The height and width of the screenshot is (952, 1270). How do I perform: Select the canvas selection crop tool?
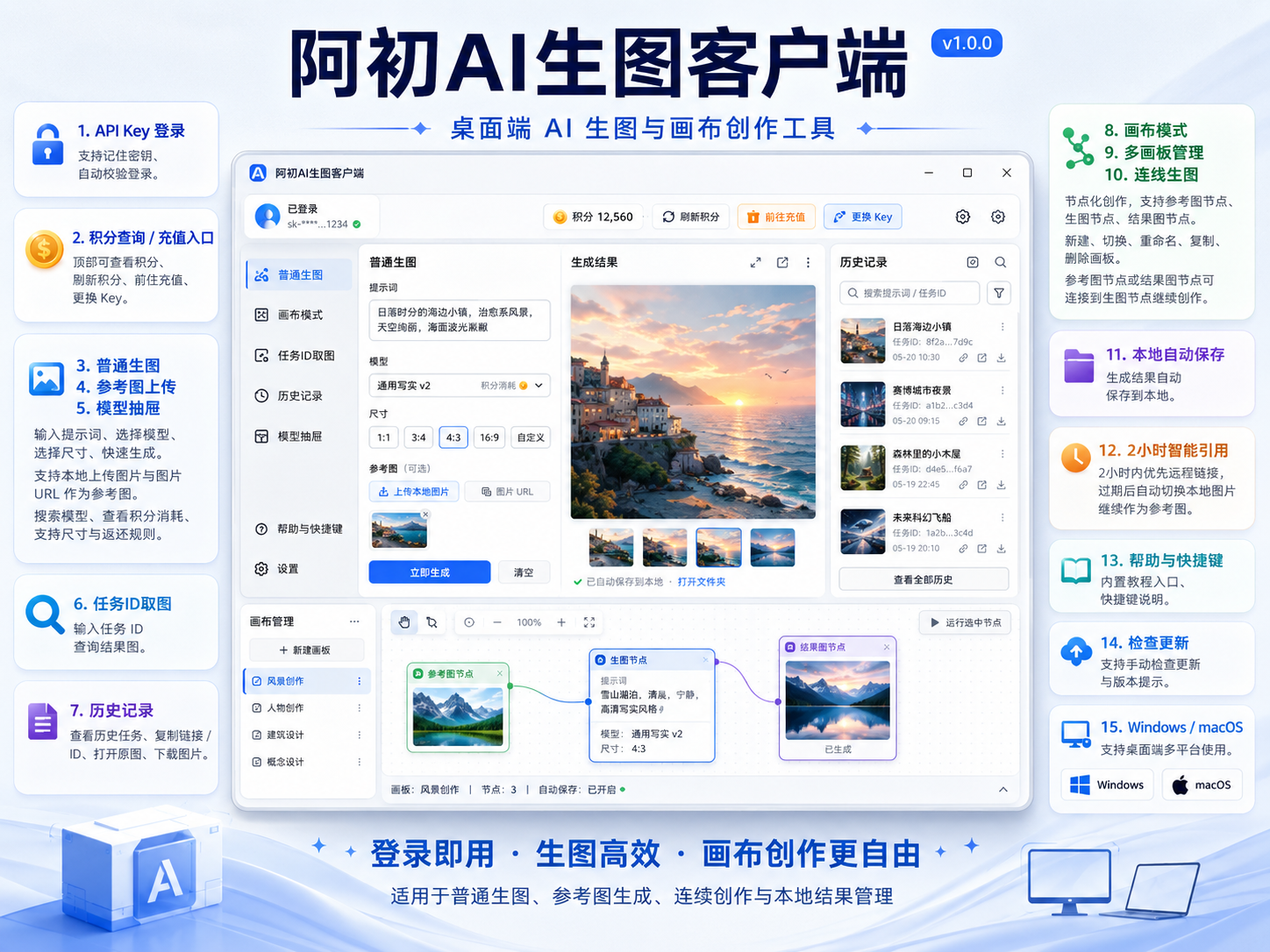[432, 622]
